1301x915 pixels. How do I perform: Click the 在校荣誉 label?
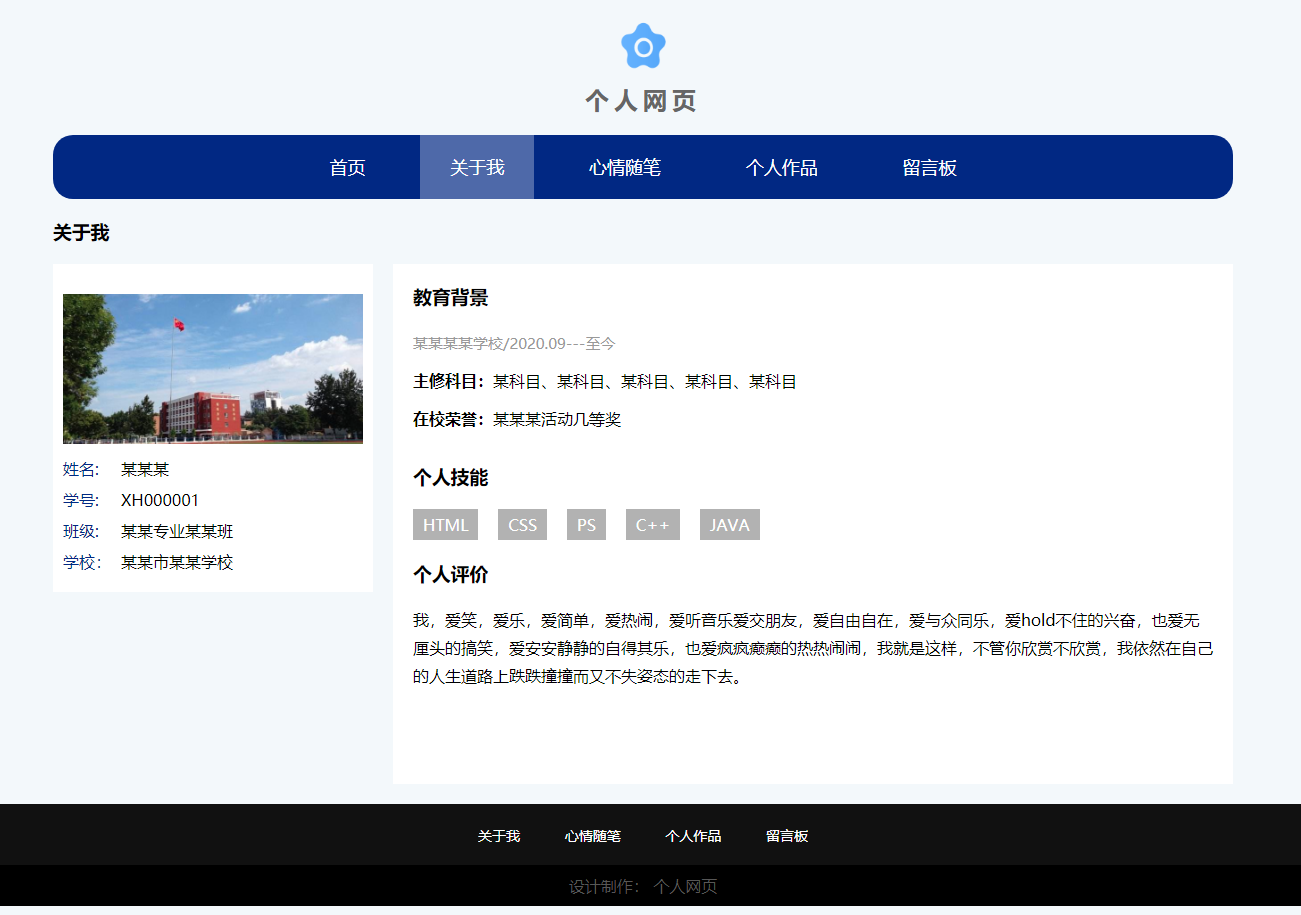(449, 420)
